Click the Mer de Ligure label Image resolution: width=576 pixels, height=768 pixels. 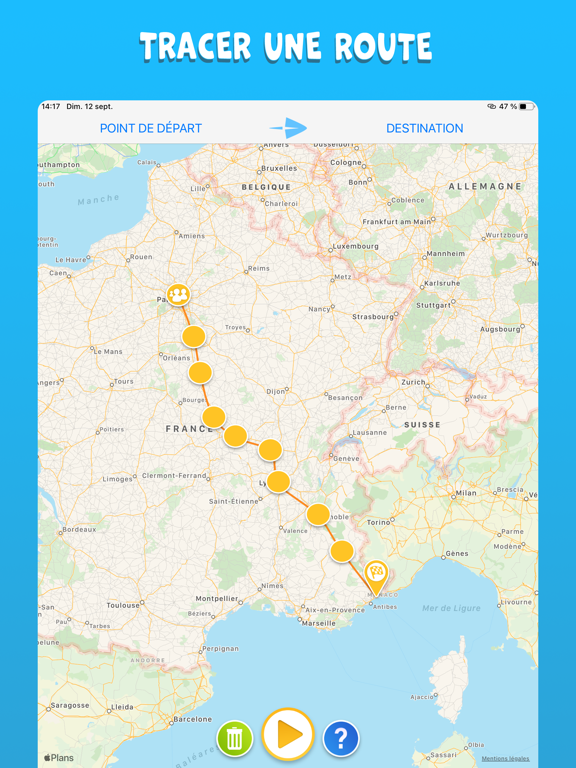click(x=451, y=608)
